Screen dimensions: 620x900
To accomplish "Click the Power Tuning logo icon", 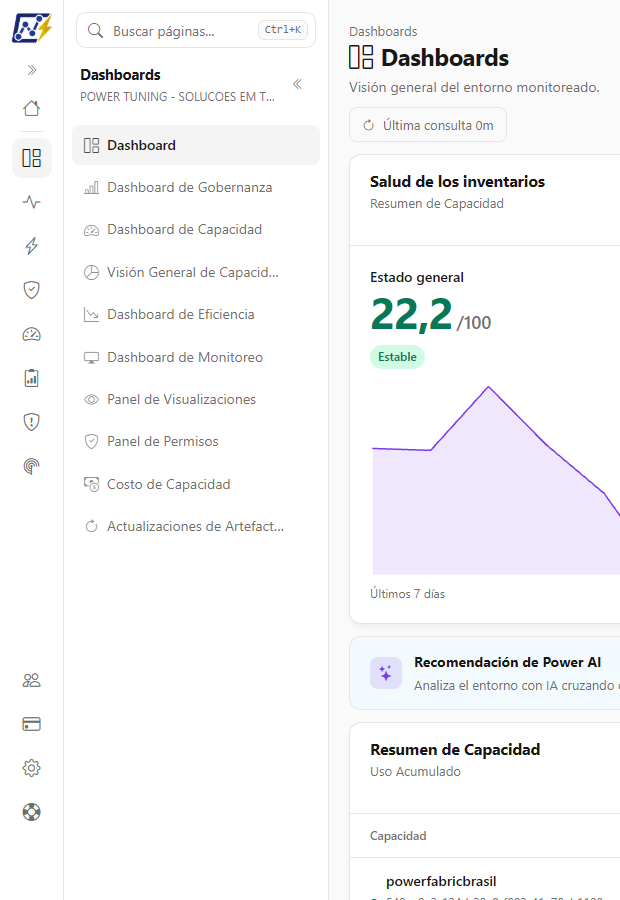I will coord(32,28).
